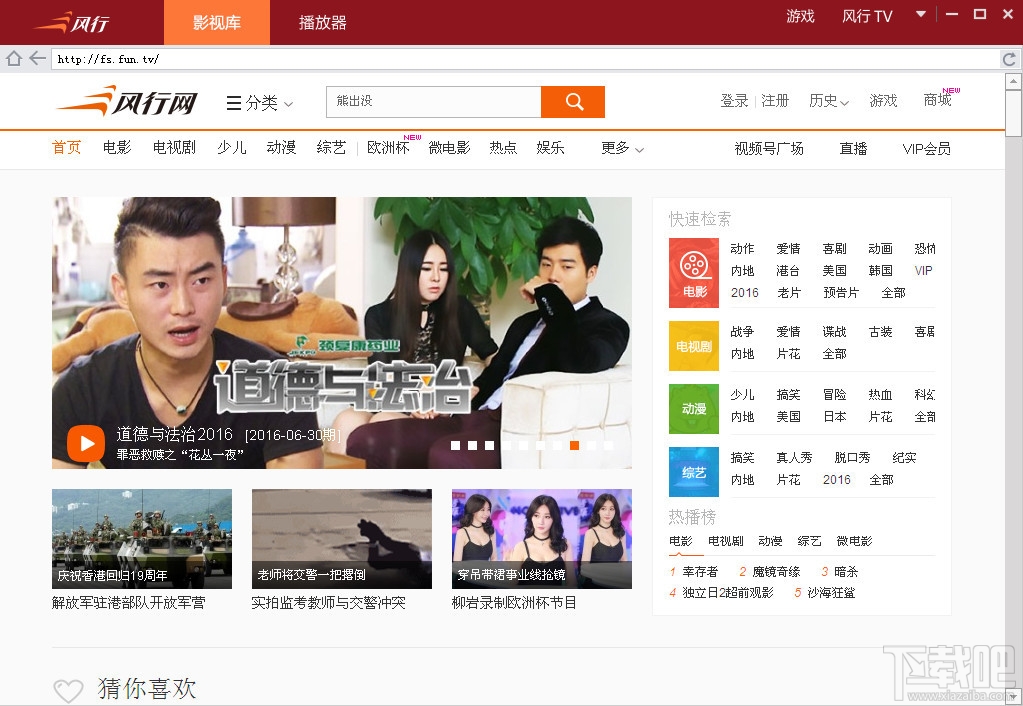This screenshot has height=706, width=1023.
Task: Click the orange search magnifier button
Action: click(573, 102)
